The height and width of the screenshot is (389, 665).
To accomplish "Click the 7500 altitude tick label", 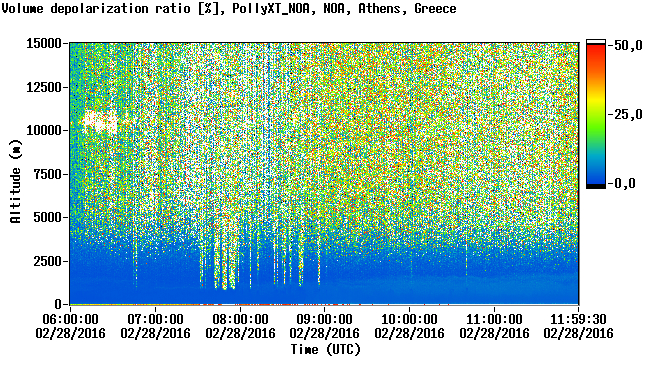I will coord(47,174).
